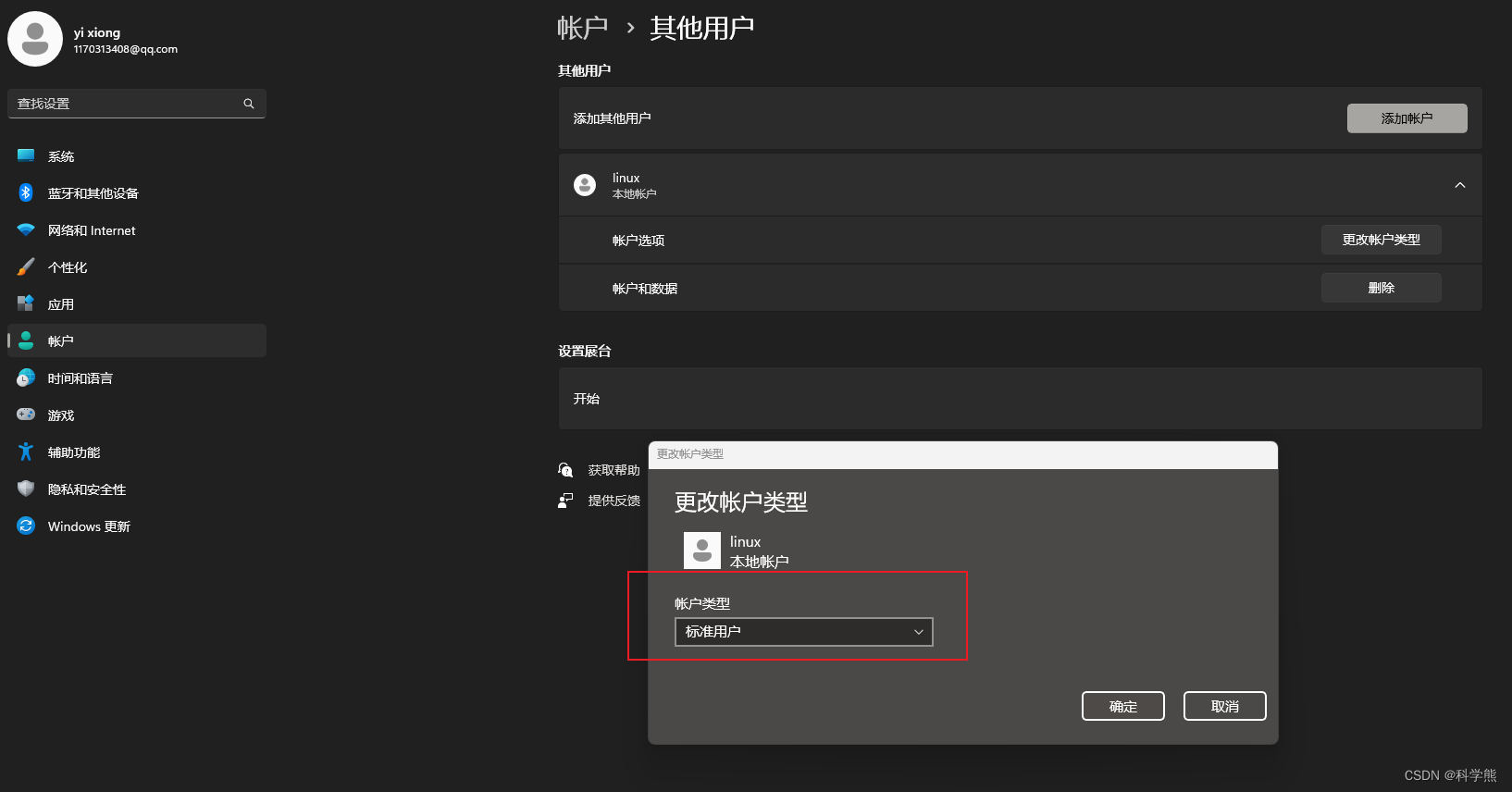Open the 开始 kiosk setup row

click(x=1020, y=399)
